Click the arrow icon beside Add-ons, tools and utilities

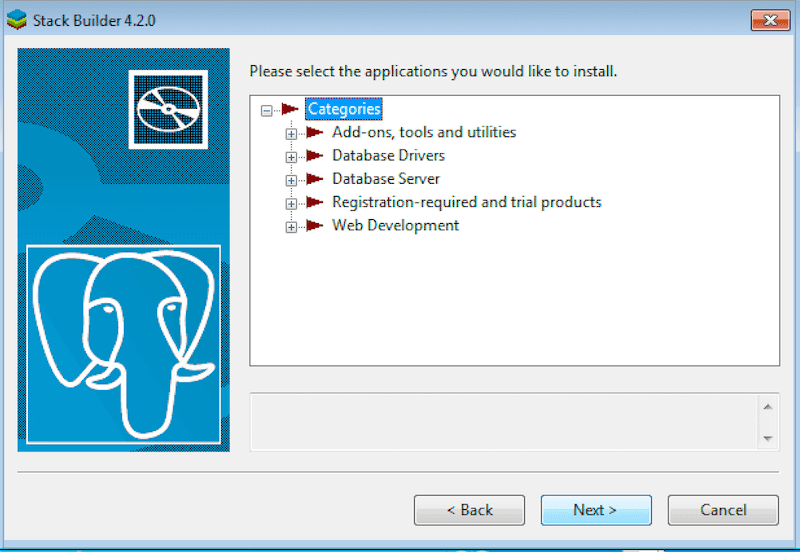point(315,132)
